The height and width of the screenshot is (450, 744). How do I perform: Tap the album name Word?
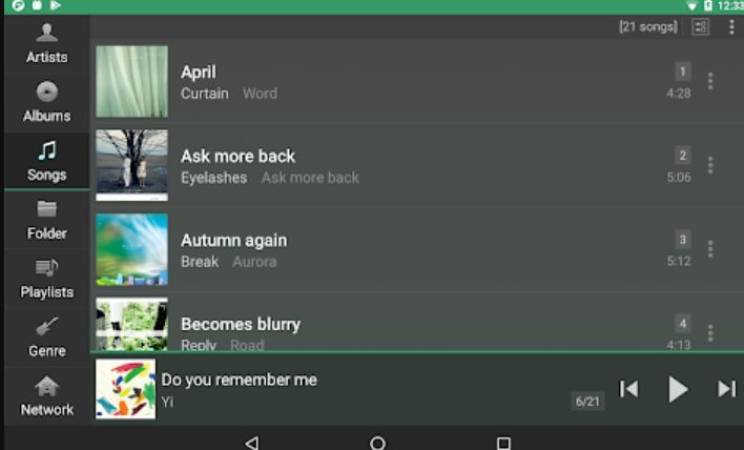coord(260,94)
